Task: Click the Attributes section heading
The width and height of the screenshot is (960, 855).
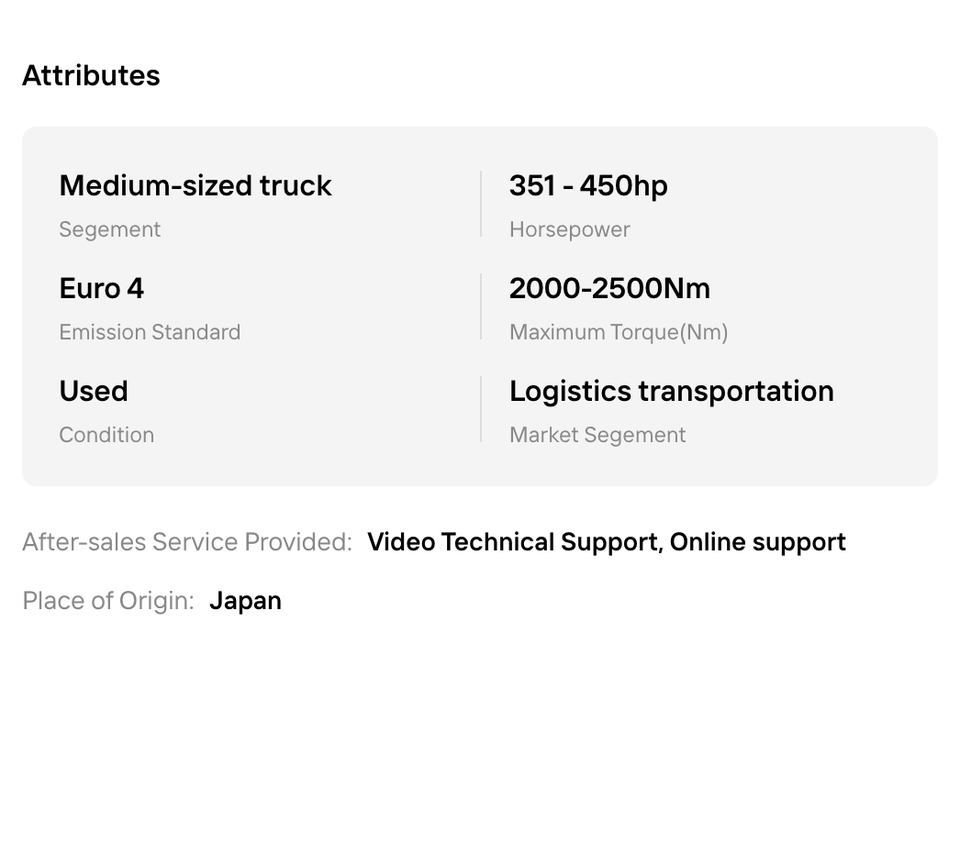Action: click(91, 76)
